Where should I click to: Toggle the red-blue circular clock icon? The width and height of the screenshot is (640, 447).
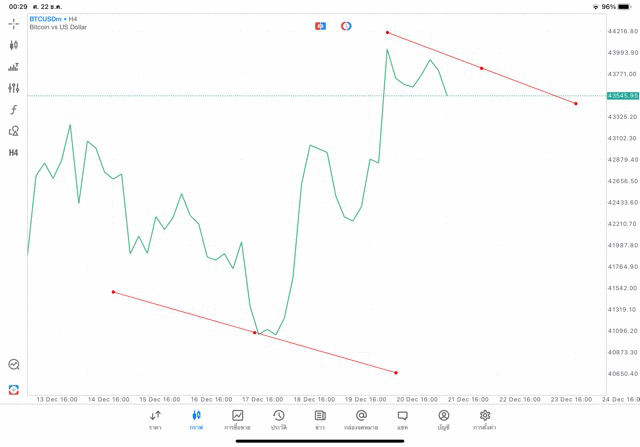[x=346, y=26]
